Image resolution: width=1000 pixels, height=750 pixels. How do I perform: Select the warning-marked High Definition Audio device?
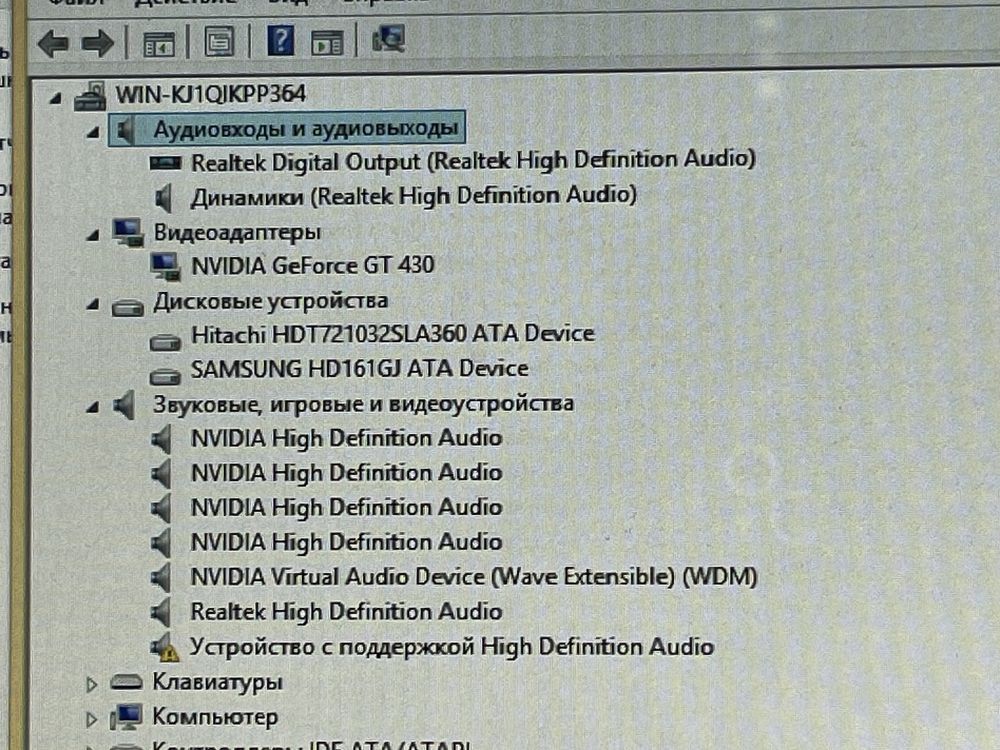click(x=451, y=647)
